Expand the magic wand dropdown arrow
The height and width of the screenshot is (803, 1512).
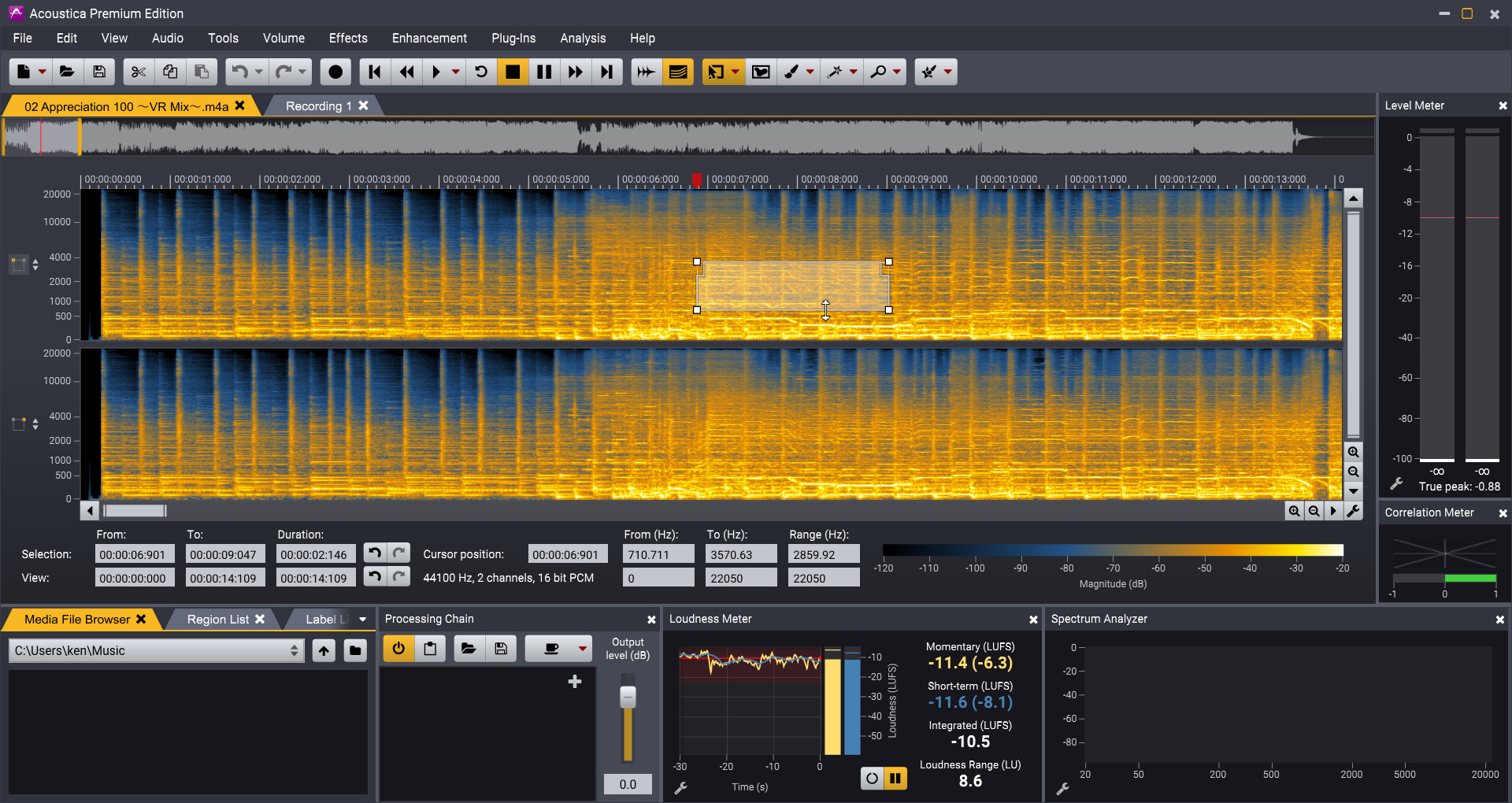tap(854, 72)
